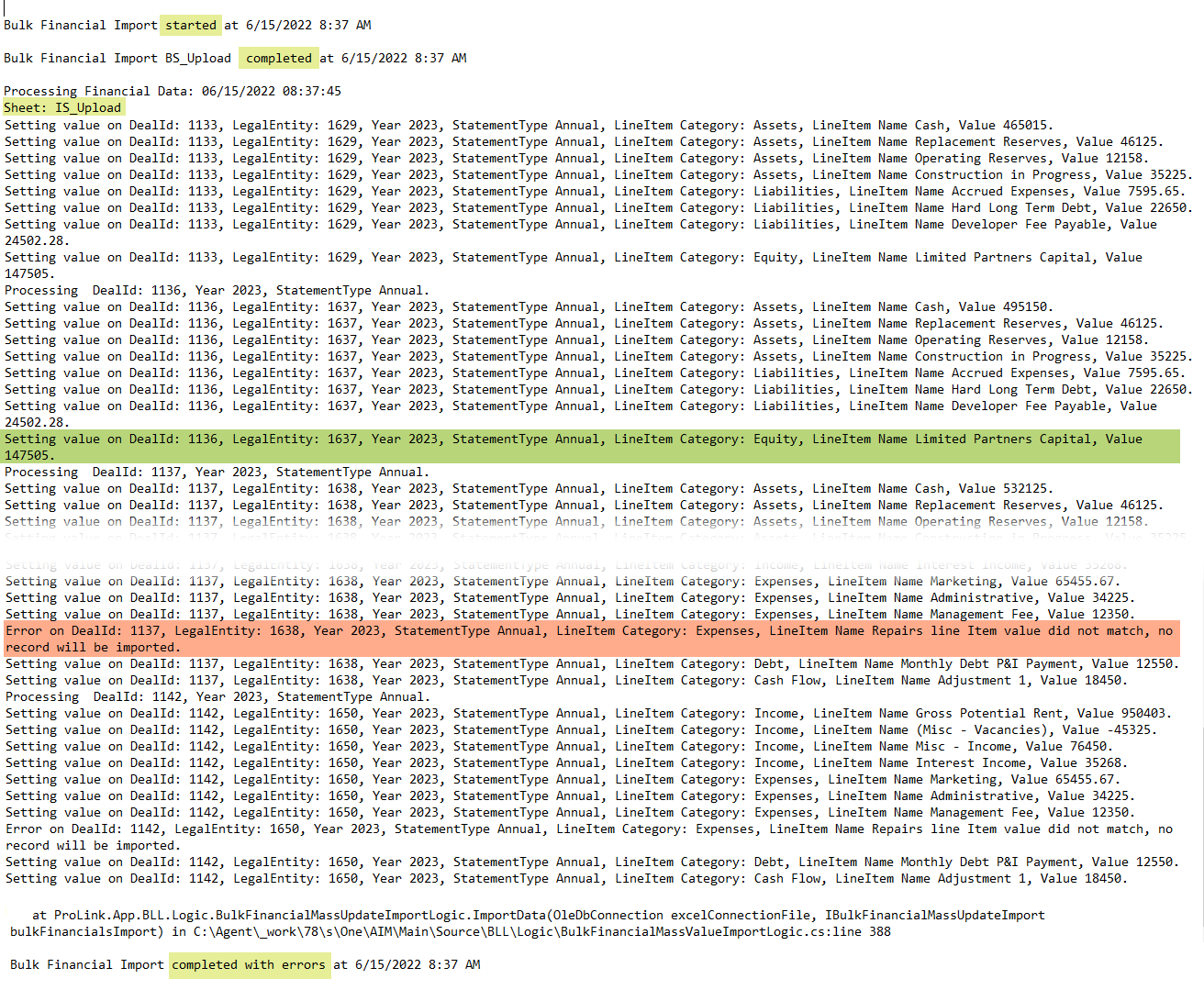This screenshot has height=990, width=1204.
Task: Click Error on DealId 1142 Repairs line
Action: coord(589,837)
